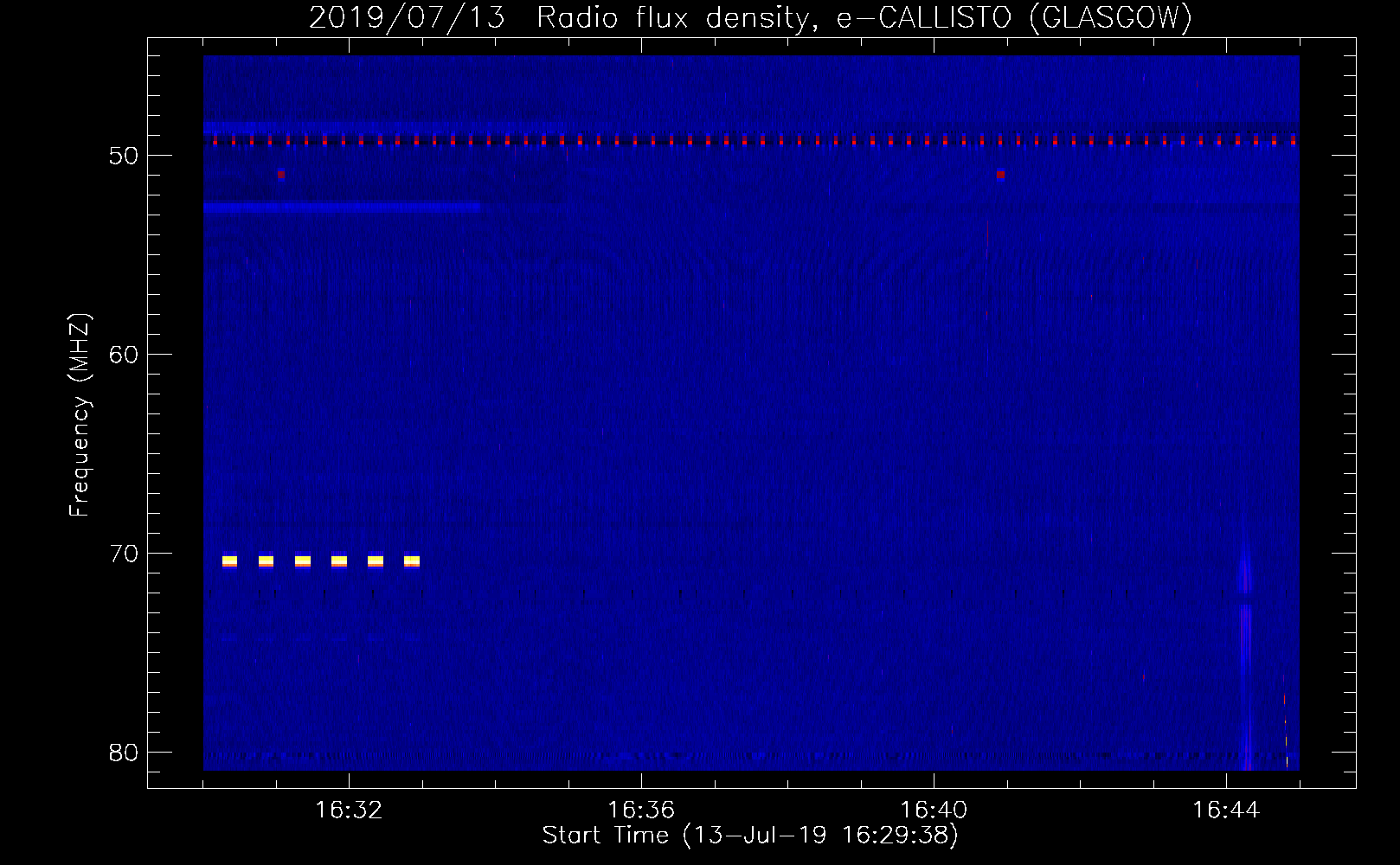Click the red dot near 51 MHz after 16:40
The height and width of the screenshot is (865, 1400).
pos(1000,174)
